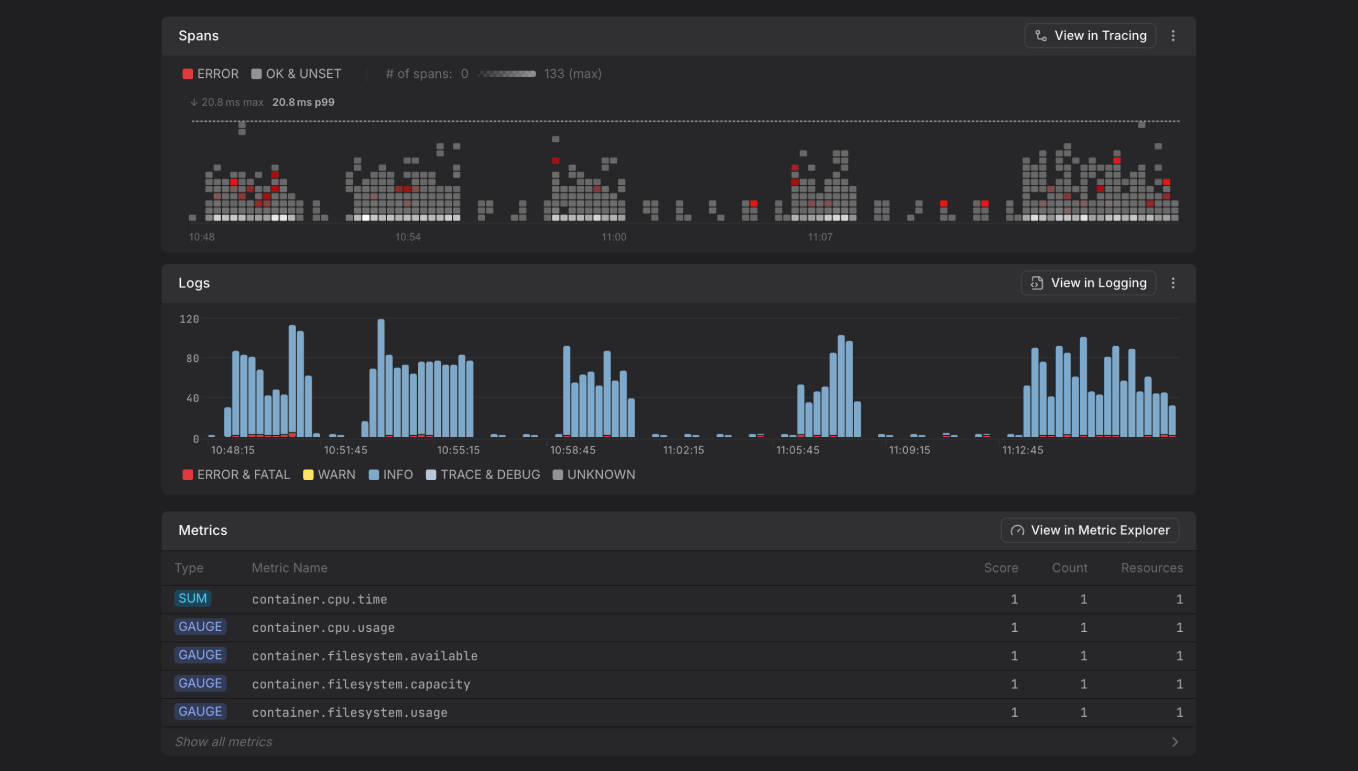Click the View in Logging button

pyautogui.click(x=1088, y=282)
